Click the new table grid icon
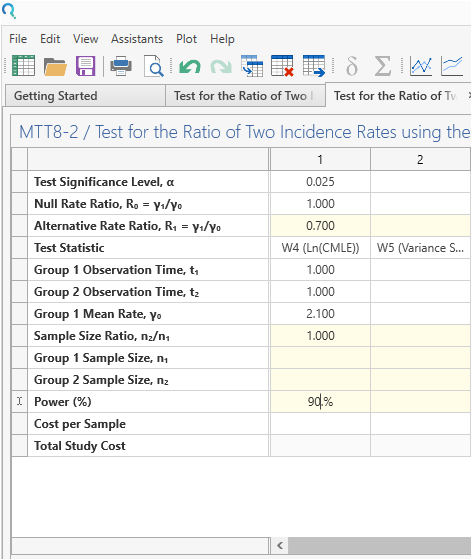This screenshot has width=472, height=560. tap(23, 66)
